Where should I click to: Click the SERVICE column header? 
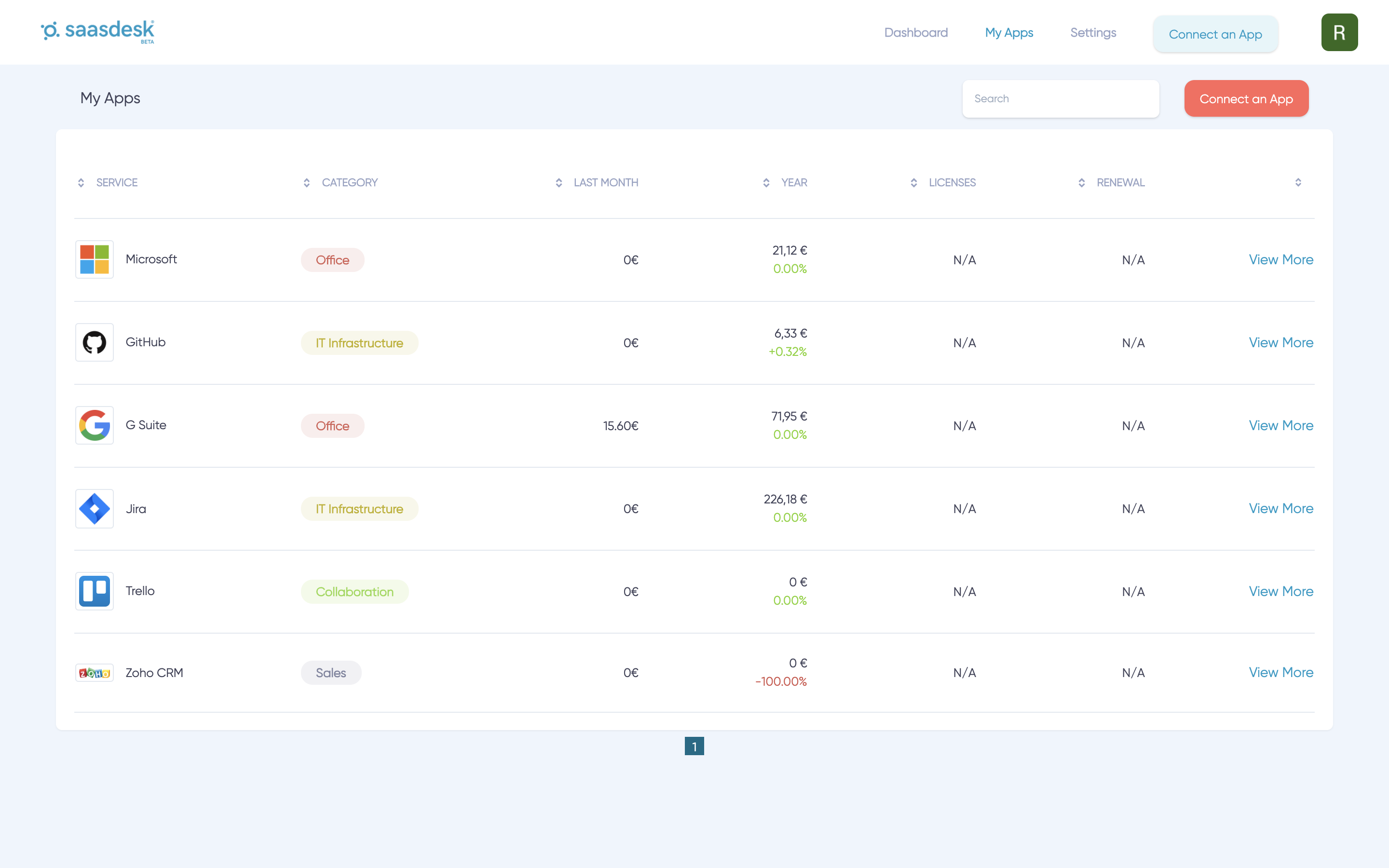tap(117, 183)
